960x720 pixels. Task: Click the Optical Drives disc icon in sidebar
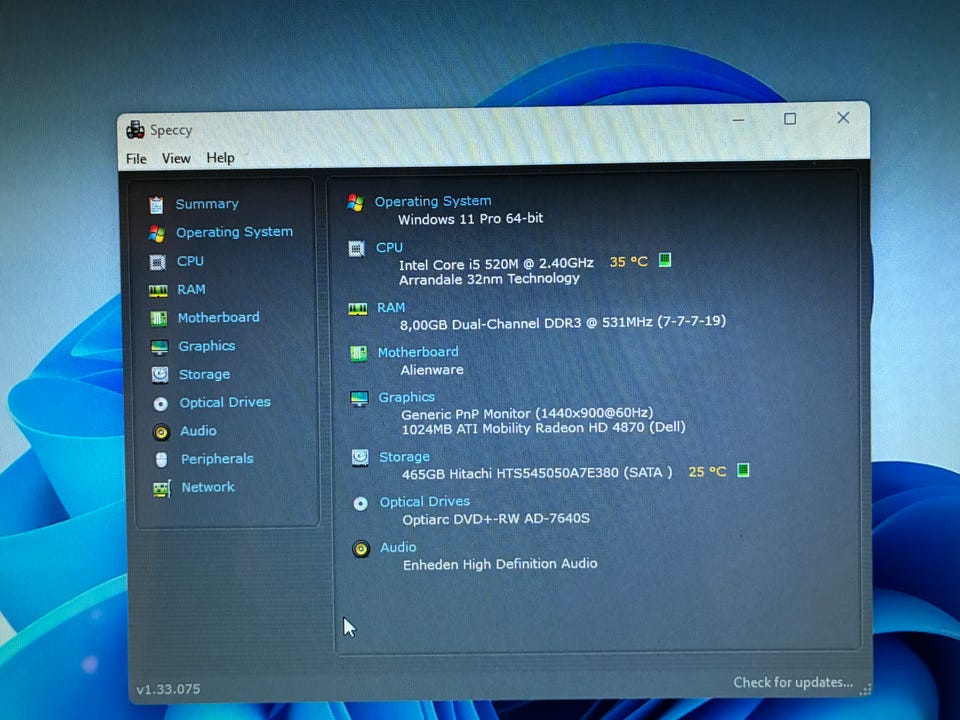[x=160, y=403]
